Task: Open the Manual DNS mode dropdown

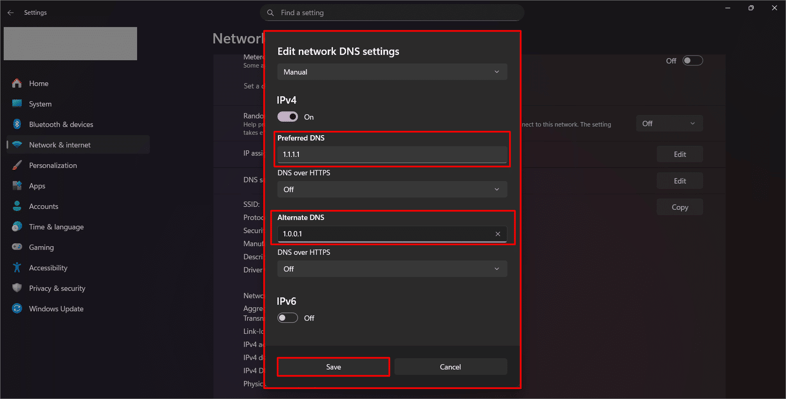Action: tap(392, 72)
